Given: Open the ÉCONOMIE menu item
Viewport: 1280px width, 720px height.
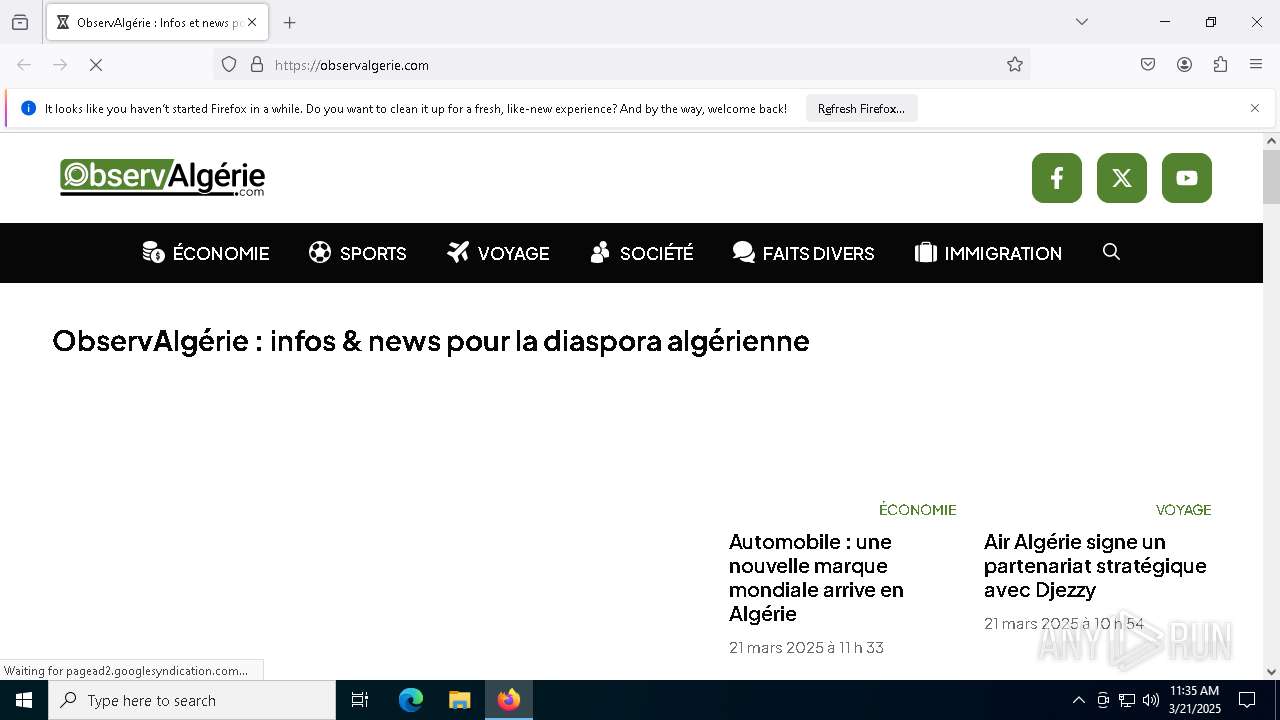Looking at the screenshot, I should [206, 253].
